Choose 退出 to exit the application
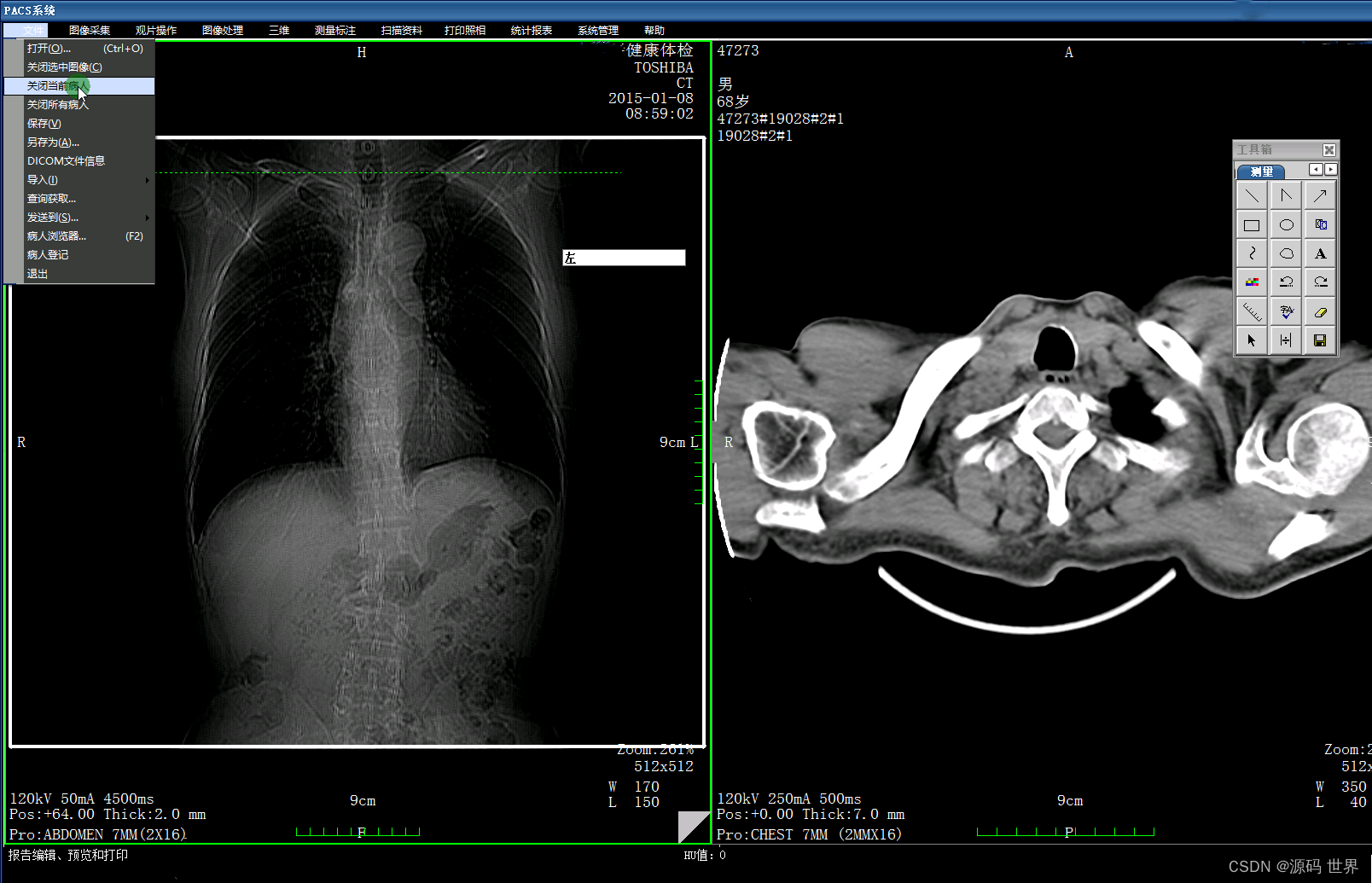Screen dimensions: 1372x883 coord(79,274)
